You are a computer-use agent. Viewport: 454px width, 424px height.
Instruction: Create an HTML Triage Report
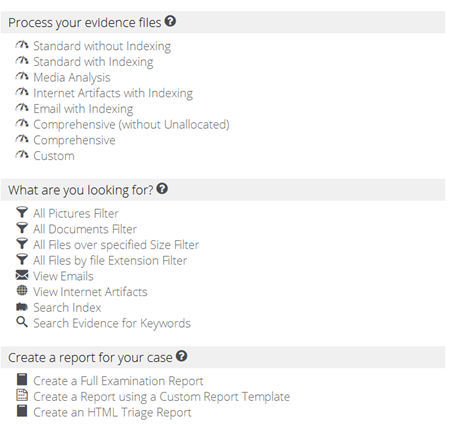click(112, 412)
